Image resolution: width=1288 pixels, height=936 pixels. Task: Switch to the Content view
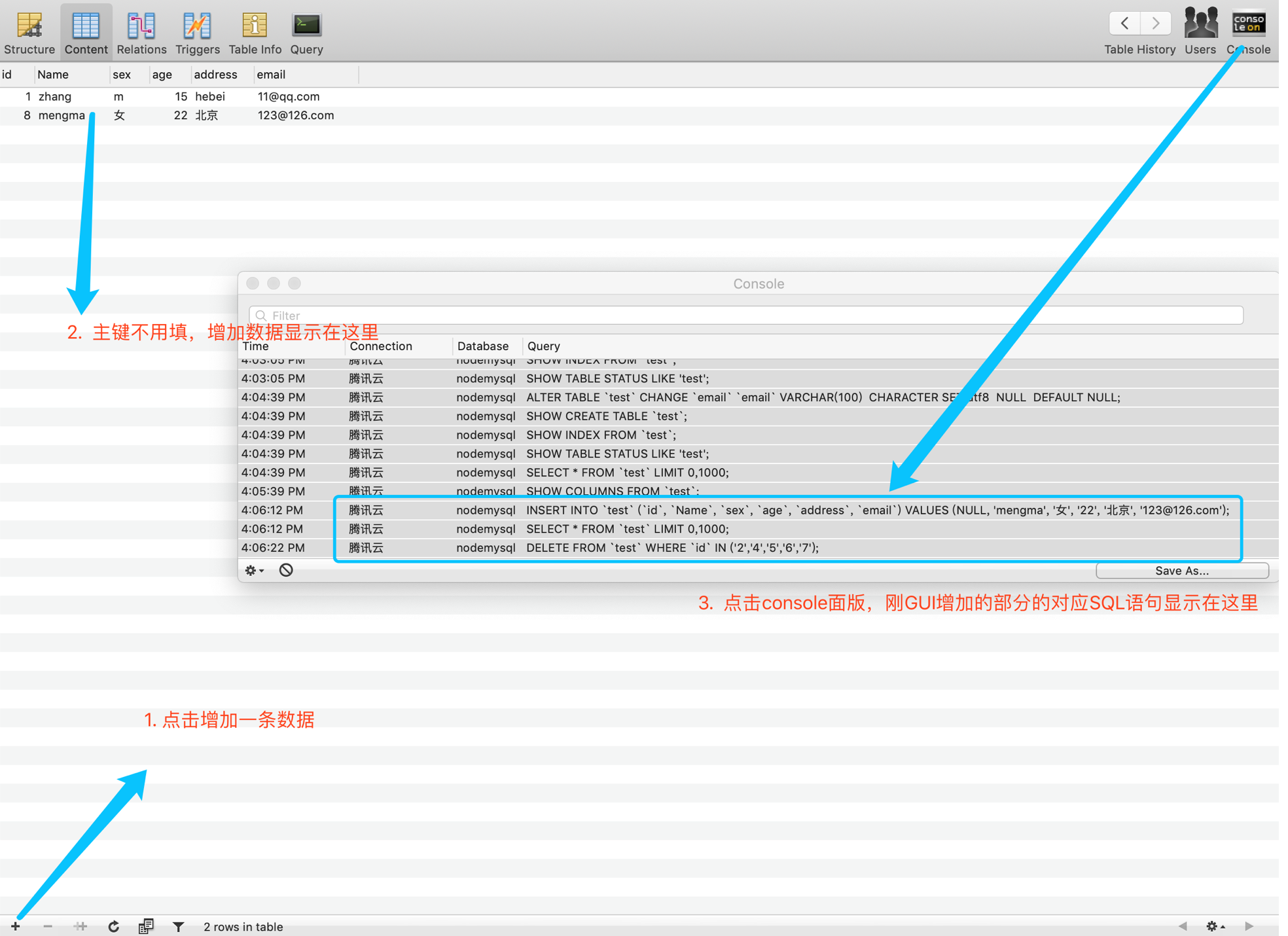tap(86, 33)
